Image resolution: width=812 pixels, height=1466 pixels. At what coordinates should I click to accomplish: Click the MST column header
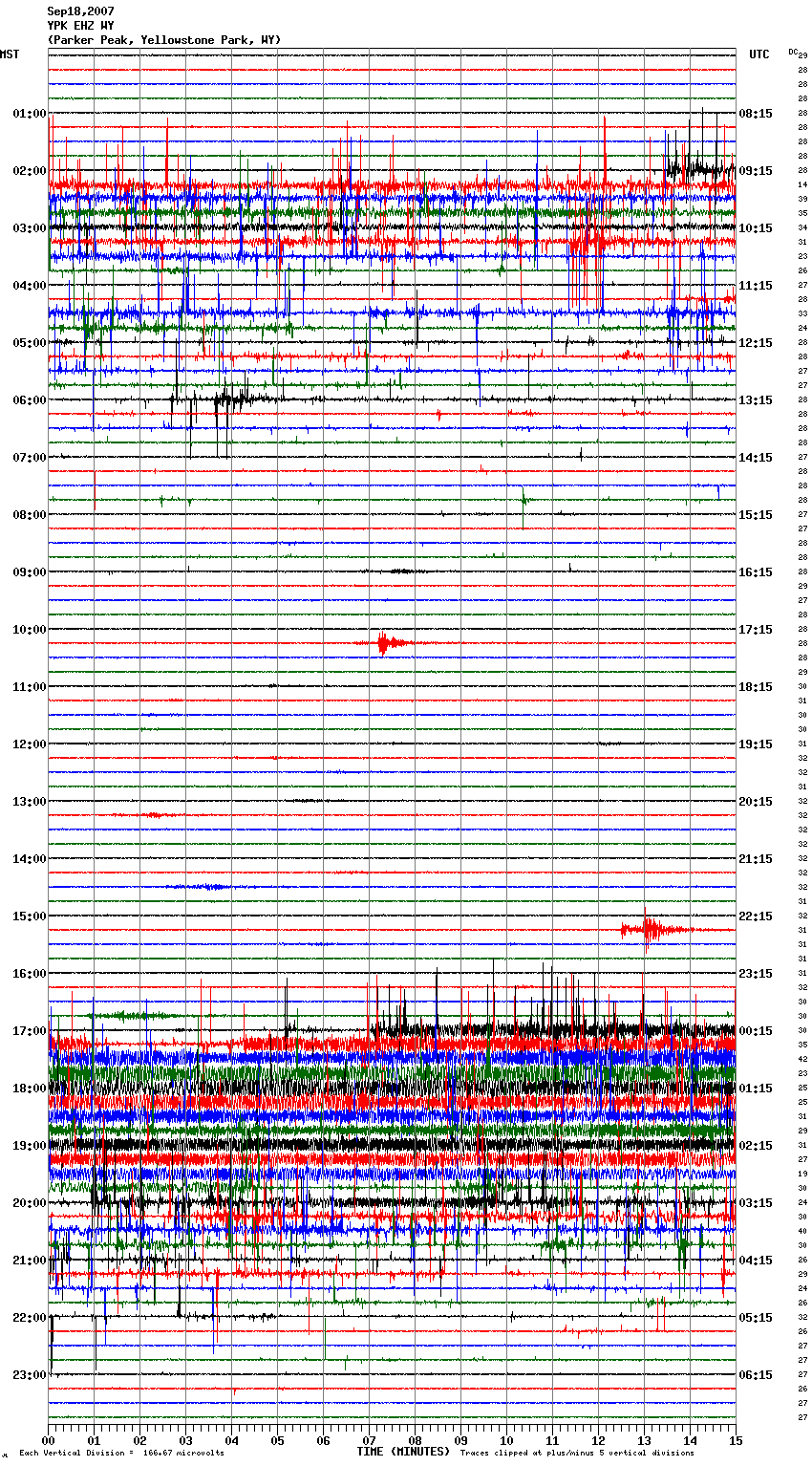click(10, 54)
